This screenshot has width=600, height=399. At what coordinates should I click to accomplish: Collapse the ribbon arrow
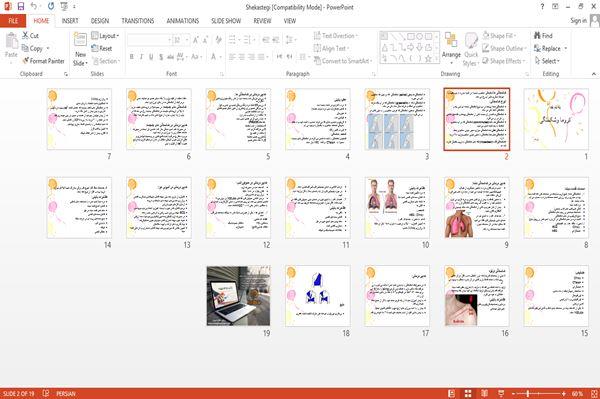pyautogui.click(x=594, y=74)
